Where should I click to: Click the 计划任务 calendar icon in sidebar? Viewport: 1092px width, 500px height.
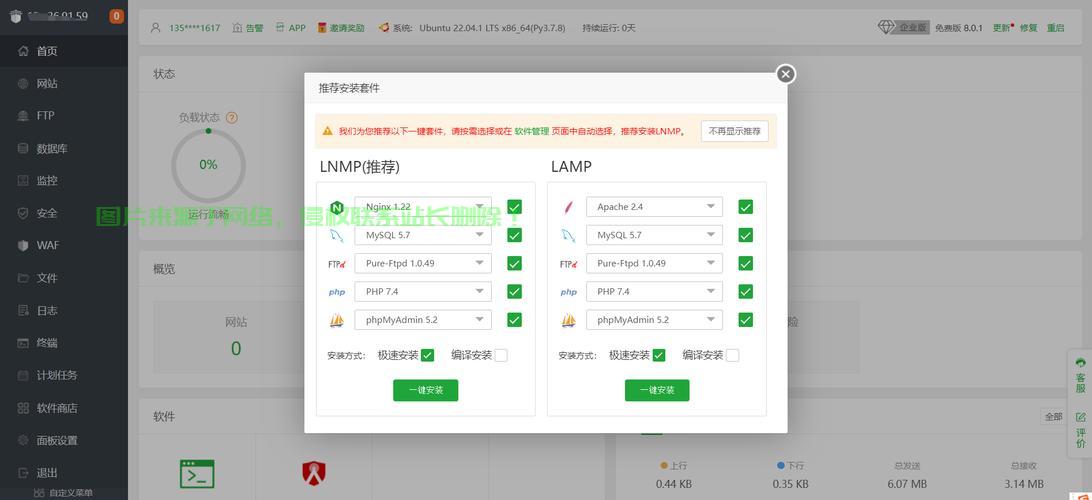pos(23,375)
